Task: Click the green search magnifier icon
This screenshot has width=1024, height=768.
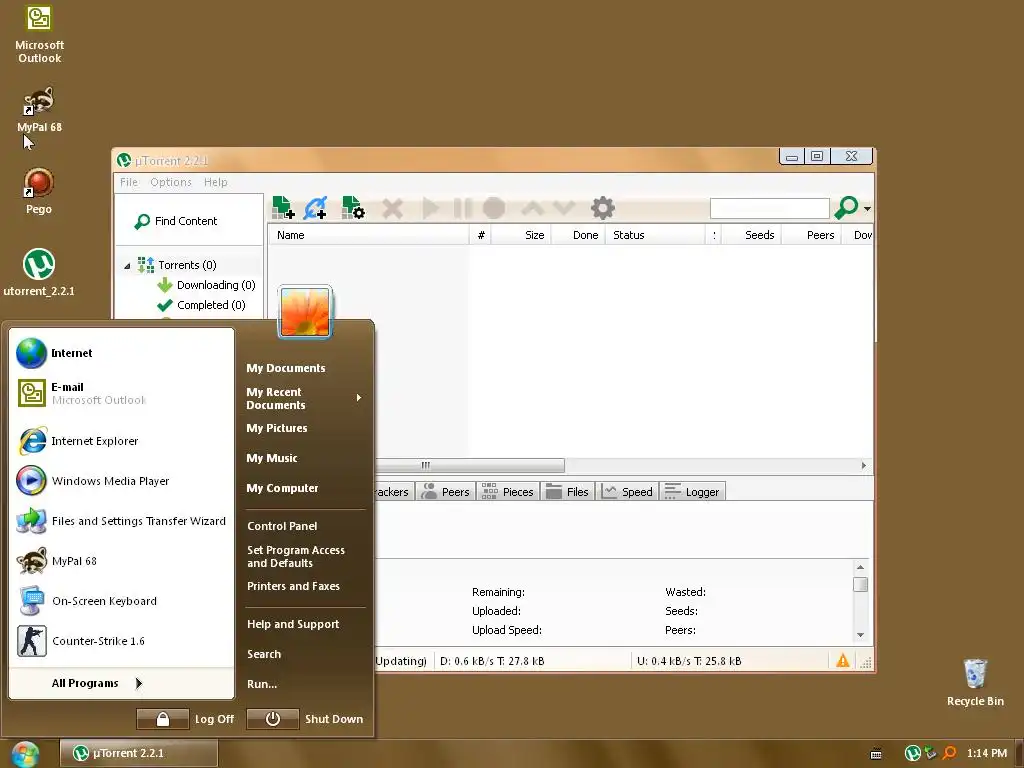Action: [846, 208]
